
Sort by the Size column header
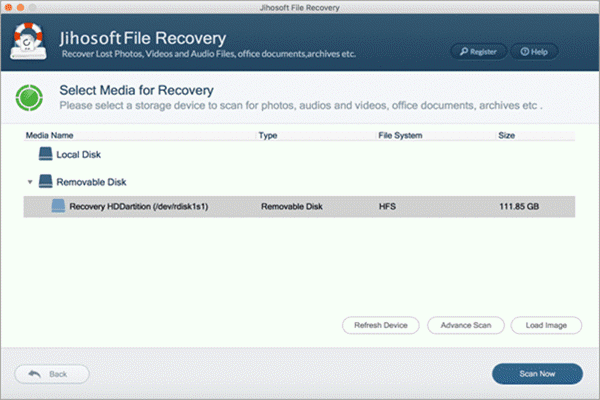tap(535, 136)
